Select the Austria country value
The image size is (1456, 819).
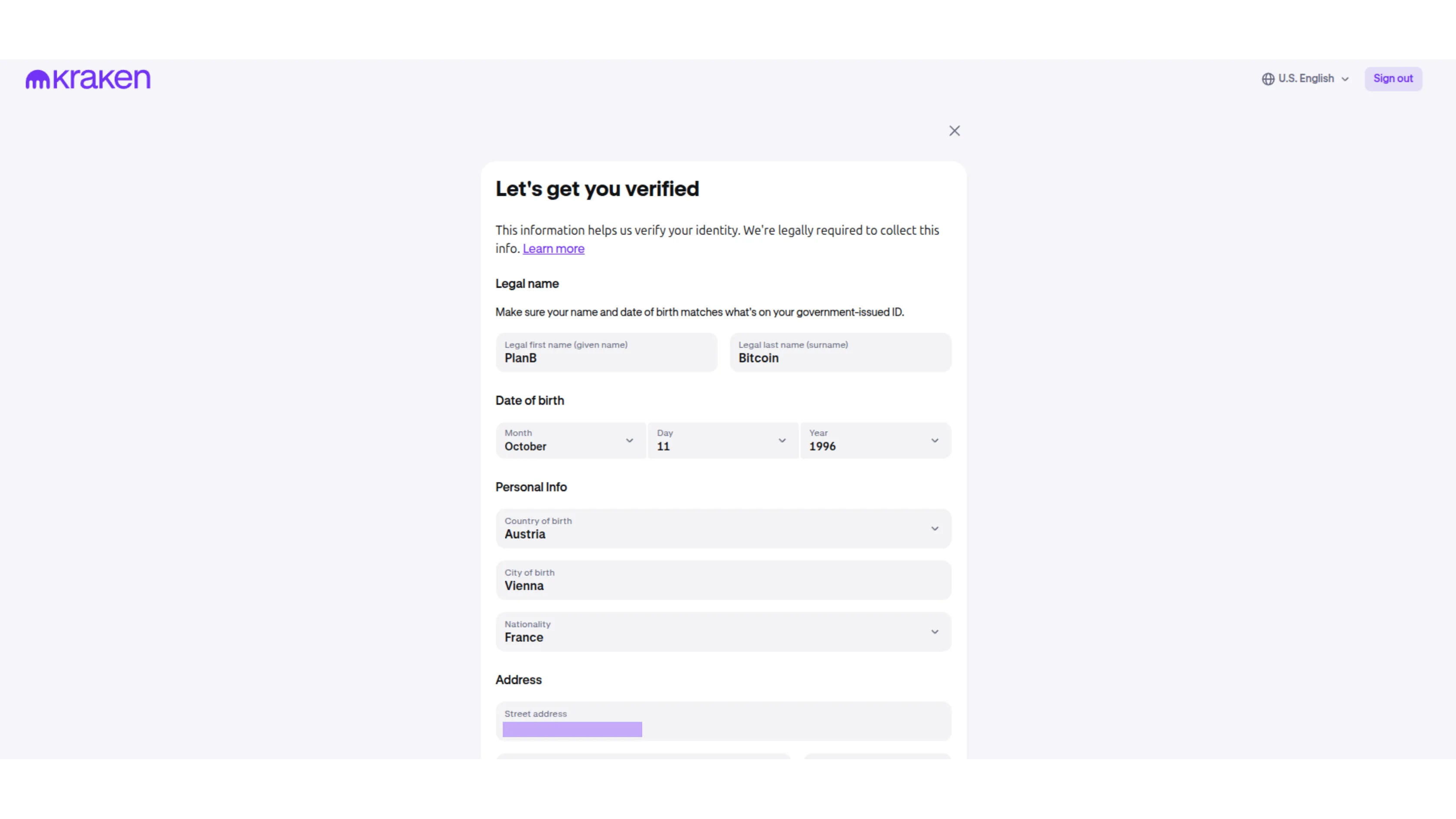point(525,535)
